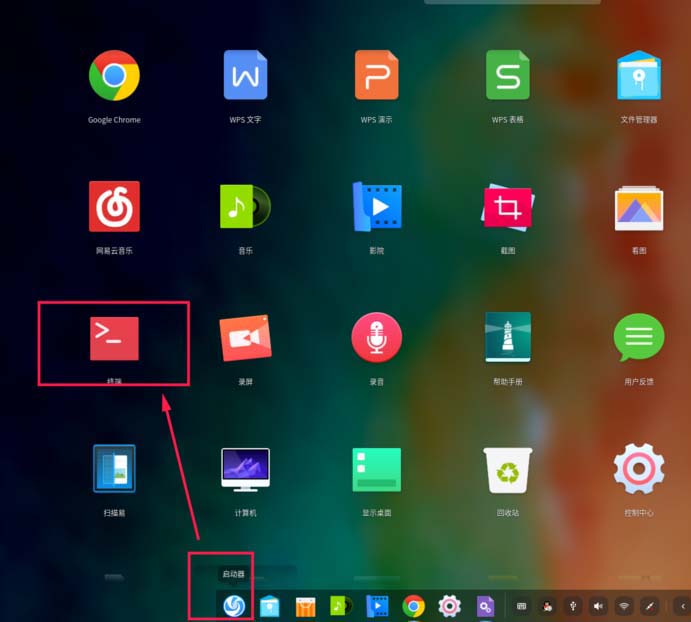
Task: Open the green 用户反馈 feedback app
Action: [639, 337]
